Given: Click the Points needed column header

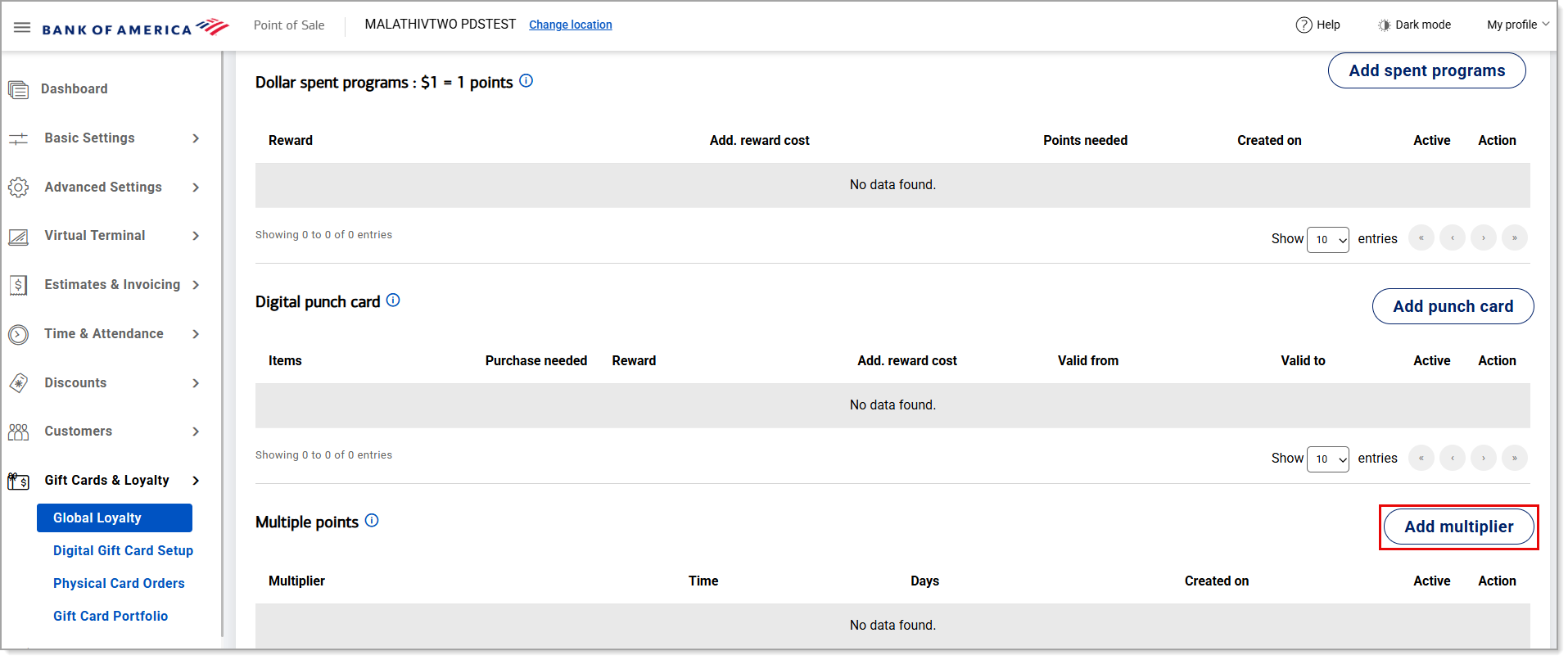Looking at the screenshot, I should [1085, 140].
